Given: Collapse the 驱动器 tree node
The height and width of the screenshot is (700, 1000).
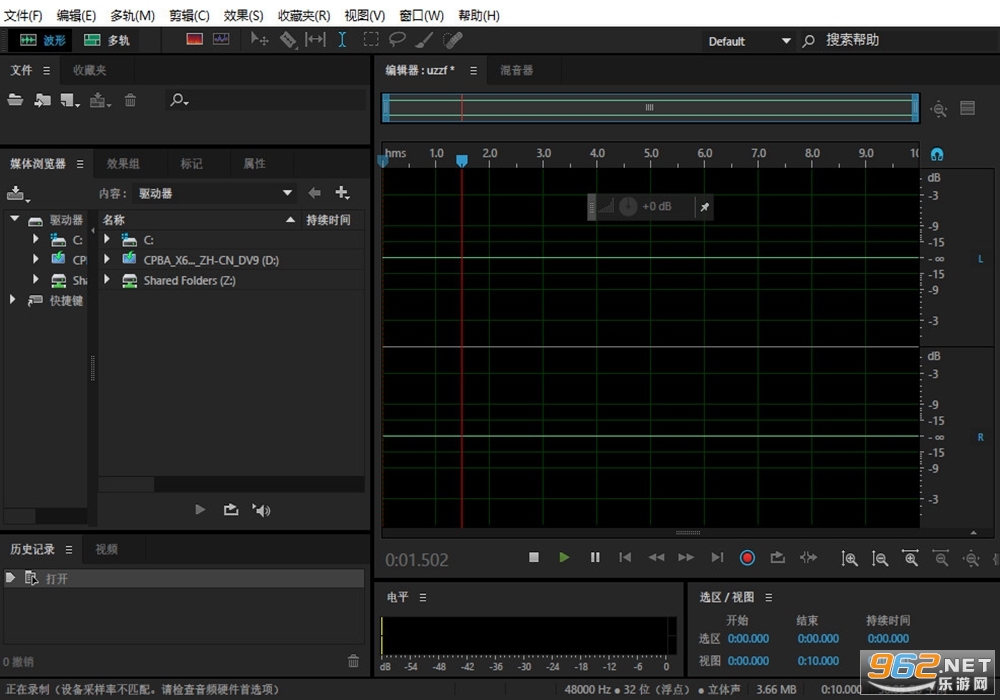Looking at the screenshot, I should tap(14, 219).
